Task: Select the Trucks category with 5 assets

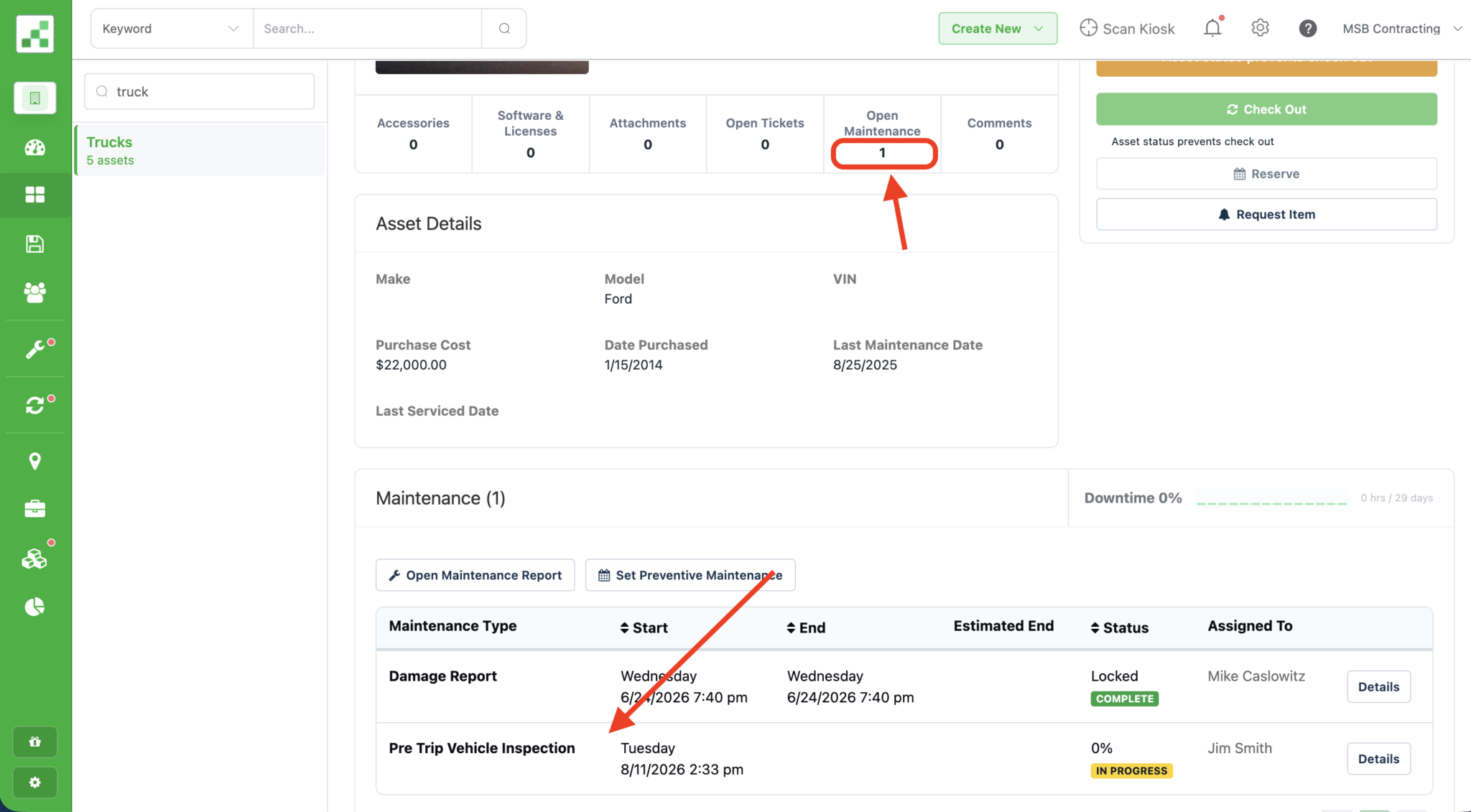Action: [200, 150]
